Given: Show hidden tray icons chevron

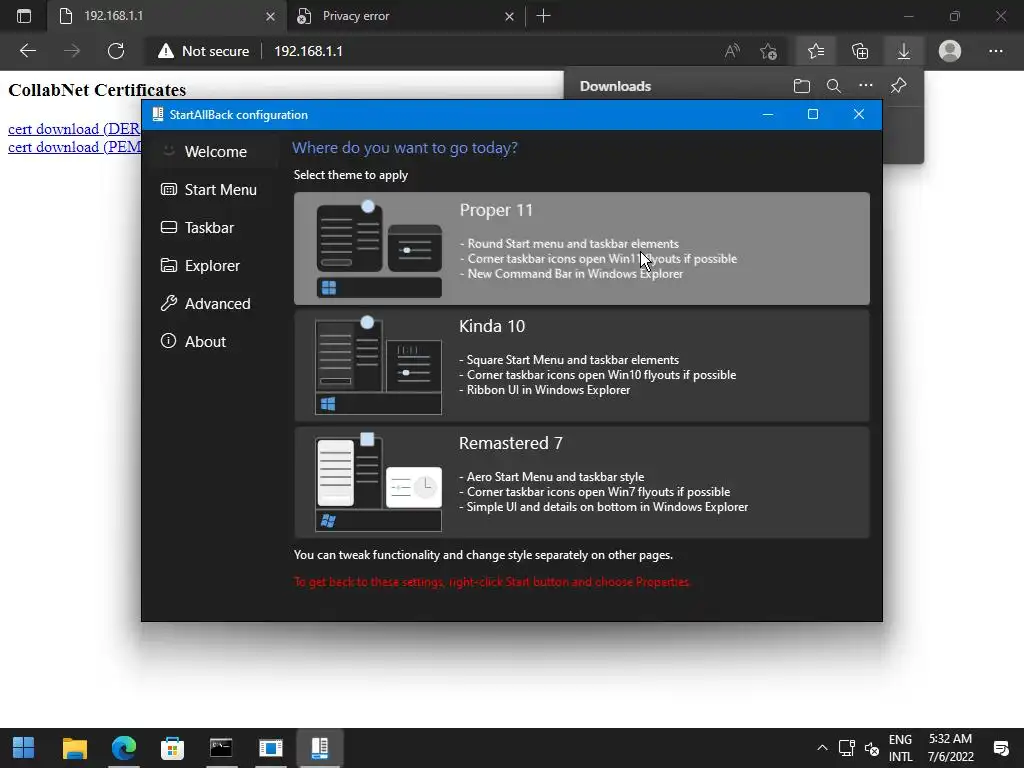Looking at the screenshot, I should 822,748.
